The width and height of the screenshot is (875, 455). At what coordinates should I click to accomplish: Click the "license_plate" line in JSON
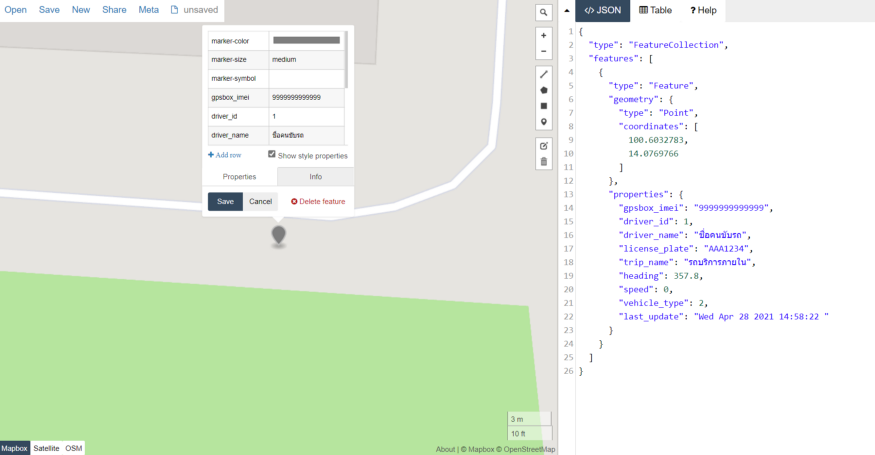pos(686,248)
